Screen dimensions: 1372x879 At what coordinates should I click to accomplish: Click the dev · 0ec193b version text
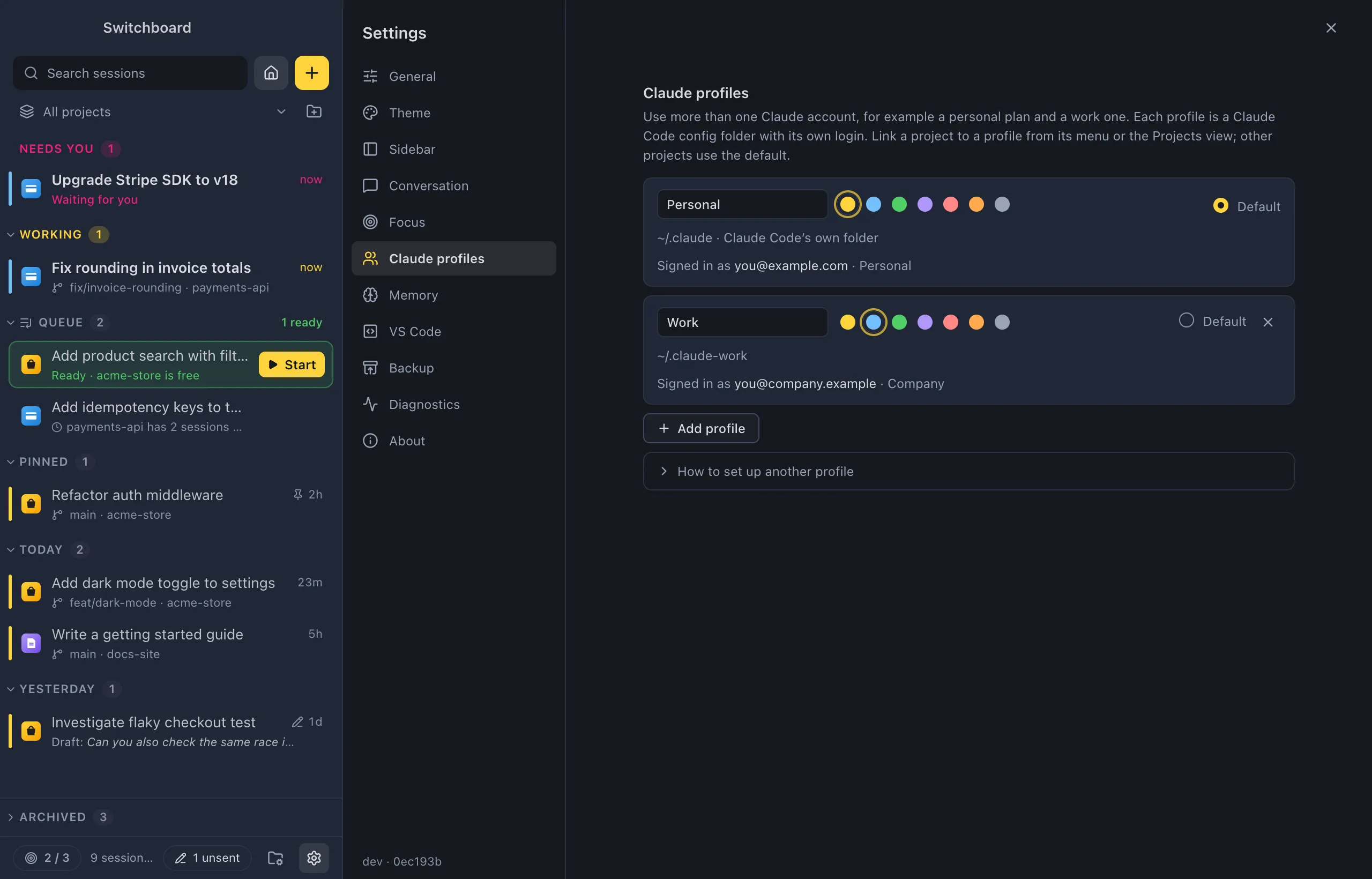pyautogui.click(x=402, y=861)
